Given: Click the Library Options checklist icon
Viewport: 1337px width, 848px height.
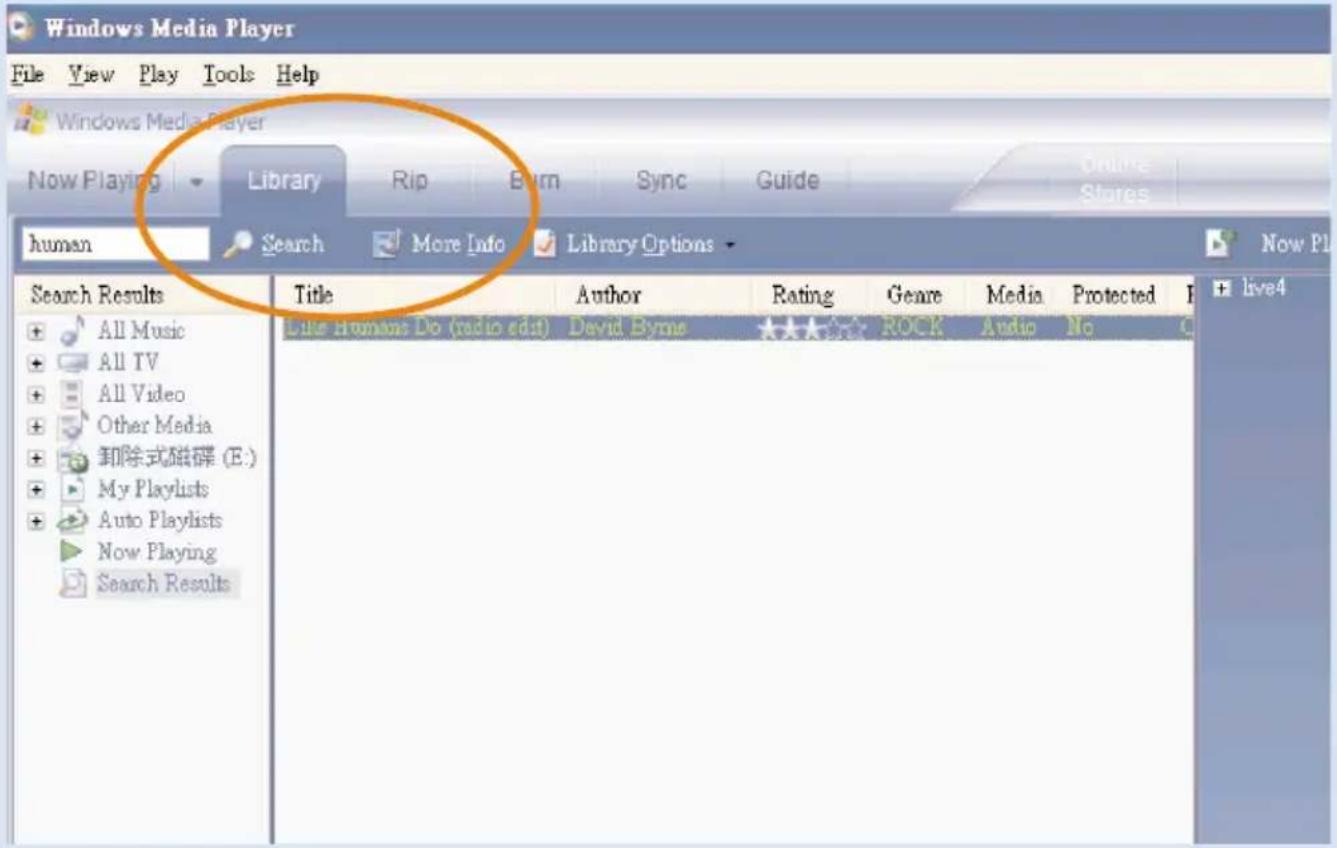Looking at the screenshot, I should point(545,244).
